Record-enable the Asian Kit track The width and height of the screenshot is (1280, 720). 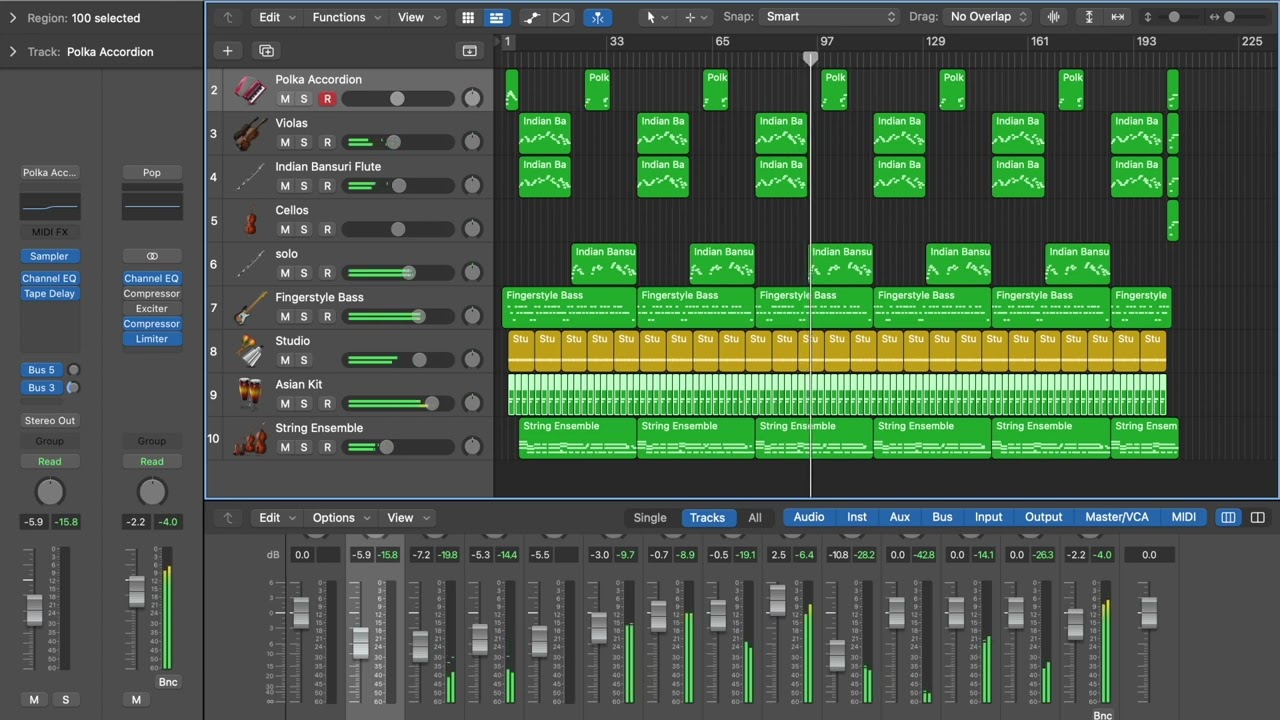(327, 403)
